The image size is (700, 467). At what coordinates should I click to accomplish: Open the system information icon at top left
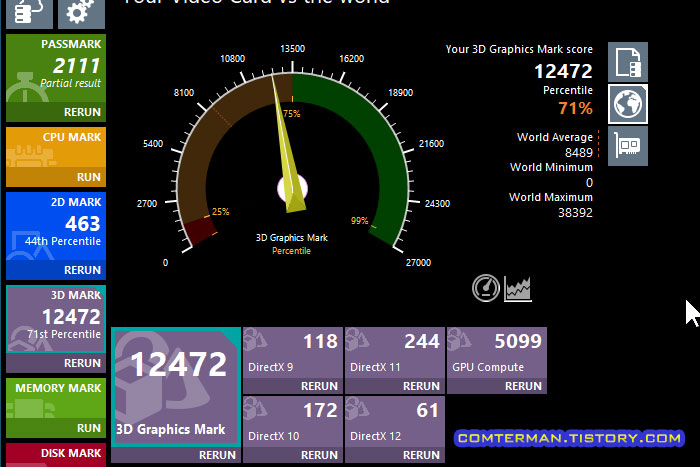pyautogui.click(x=29, y=13)
